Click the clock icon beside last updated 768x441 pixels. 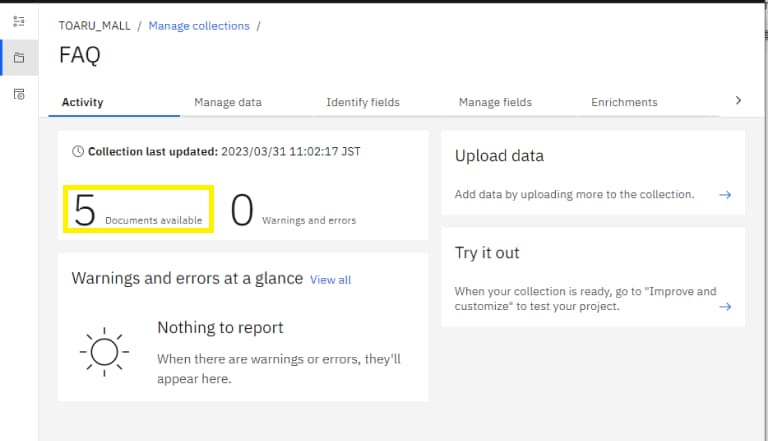tap(78, 152)
